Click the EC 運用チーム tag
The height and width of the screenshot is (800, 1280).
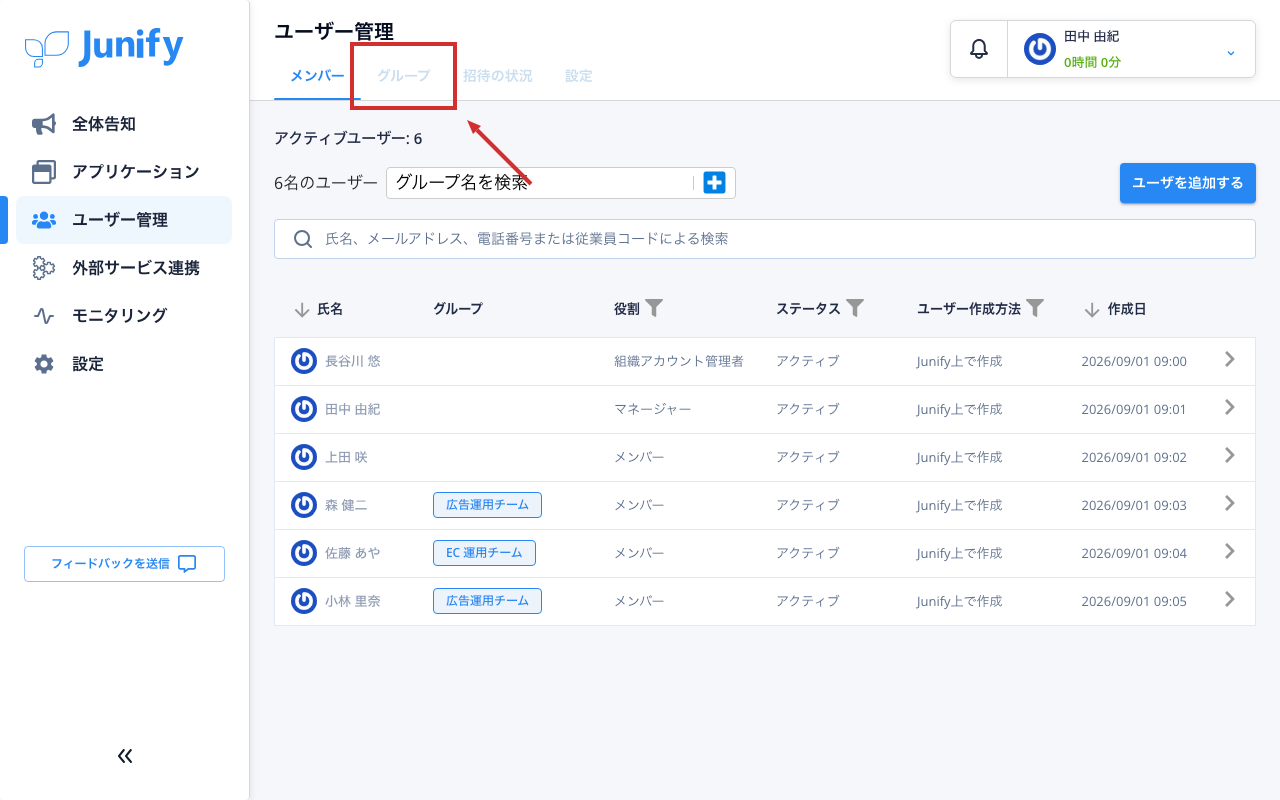[484, 553]
